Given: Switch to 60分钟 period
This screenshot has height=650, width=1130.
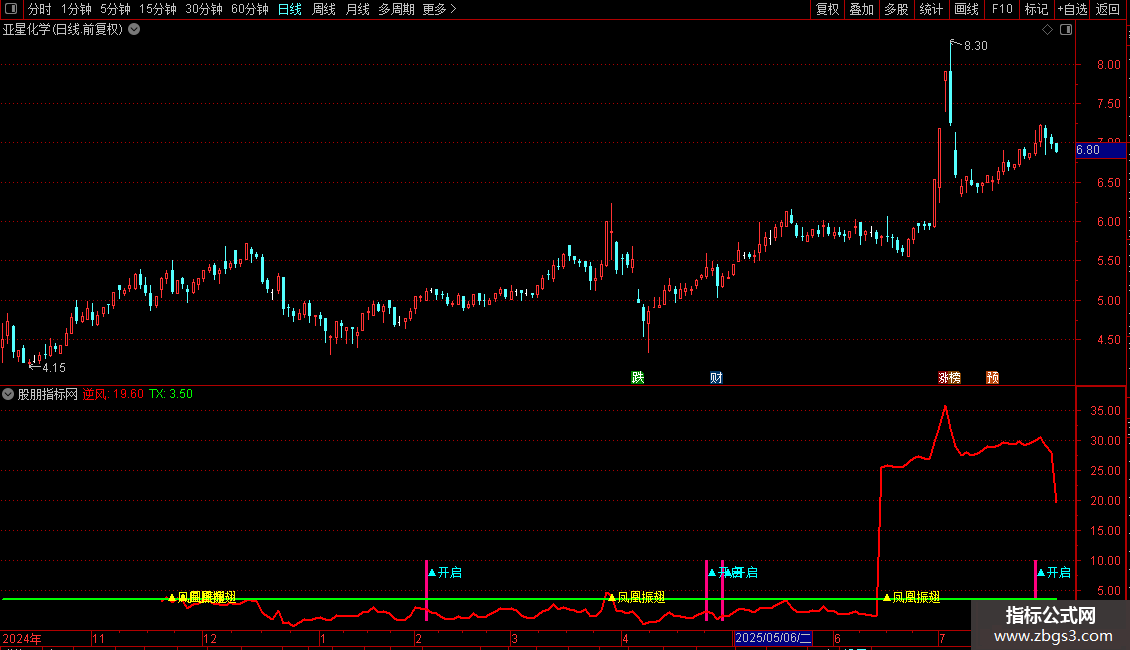Looking at the screenshot, I should [x=250, y=9].
